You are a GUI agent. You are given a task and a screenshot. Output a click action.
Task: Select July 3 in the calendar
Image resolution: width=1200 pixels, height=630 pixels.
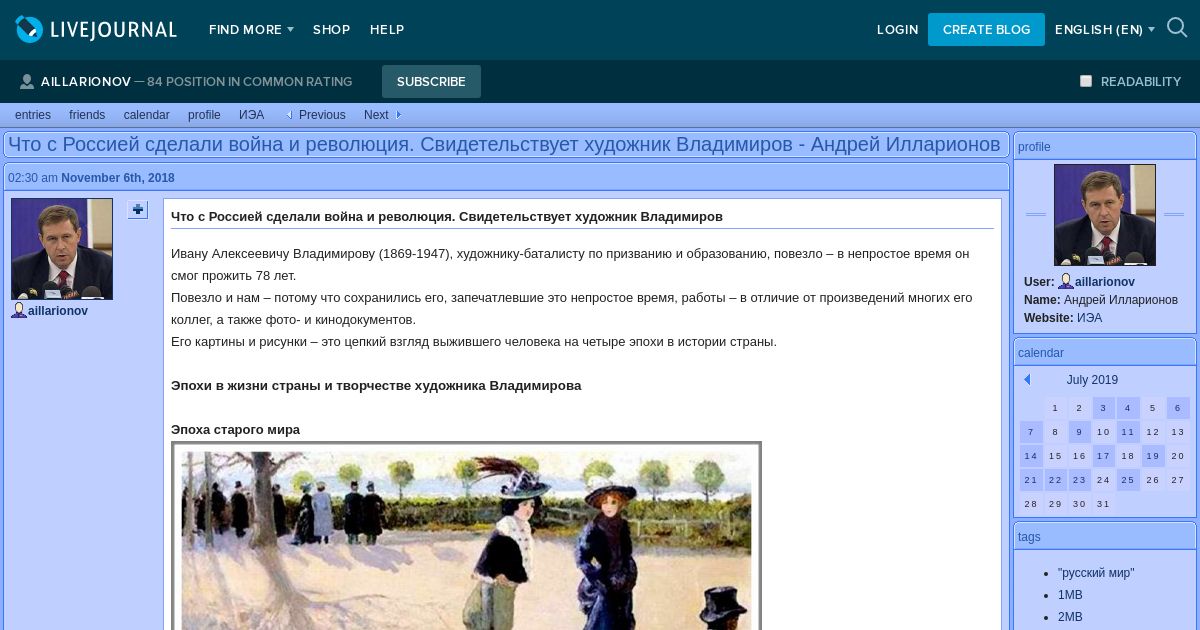pyautogui.click(x=1104, y=408)
